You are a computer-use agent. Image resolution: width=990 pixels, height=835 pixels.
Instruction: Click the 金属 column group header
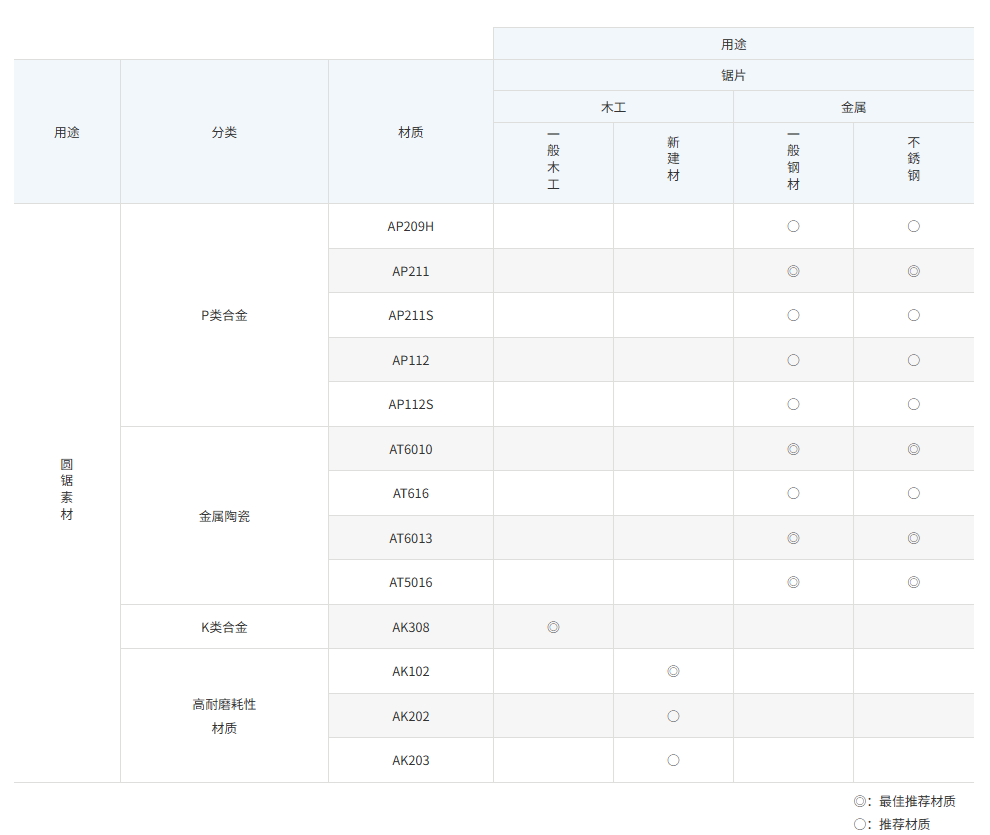point(853,107)
